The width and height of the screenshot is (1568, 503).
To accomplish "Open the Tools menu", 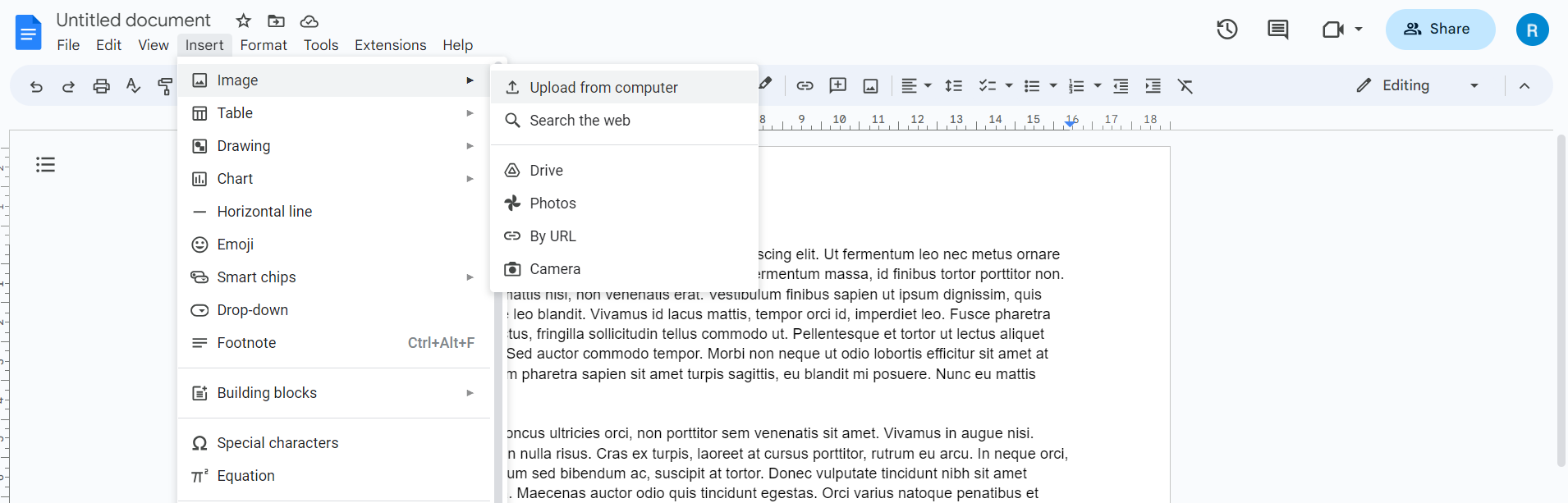I will (x=321, y=45).
